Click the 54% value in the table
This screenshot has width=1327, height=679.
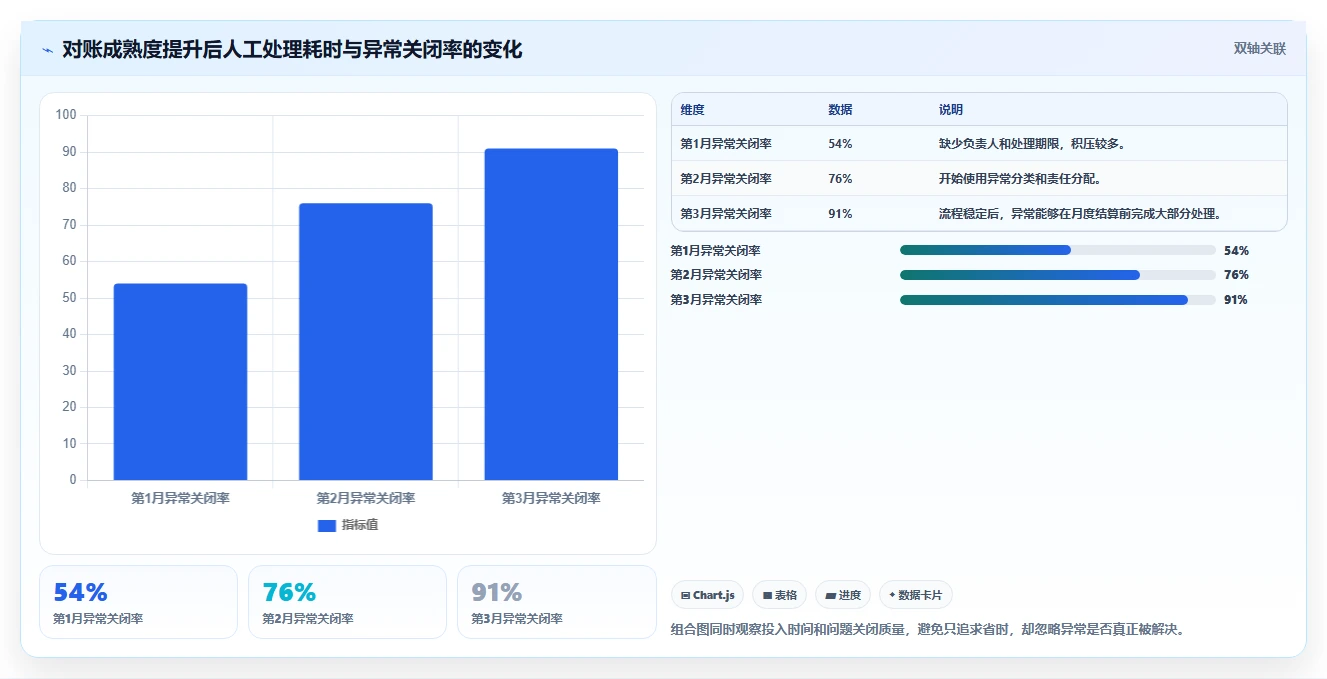coord(840,144)
